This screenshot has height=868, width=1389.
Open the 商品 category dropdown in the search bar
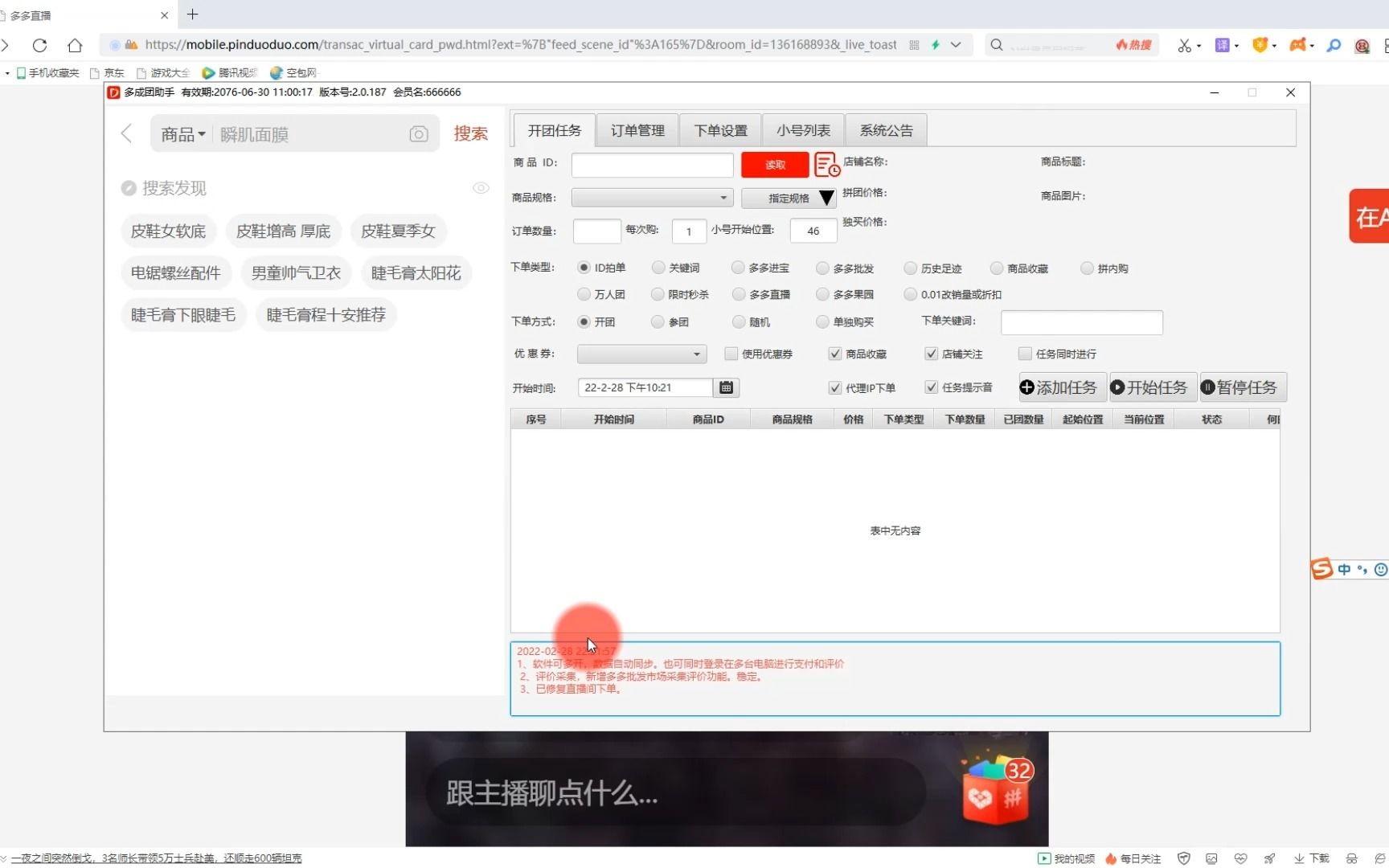(182, 134)
